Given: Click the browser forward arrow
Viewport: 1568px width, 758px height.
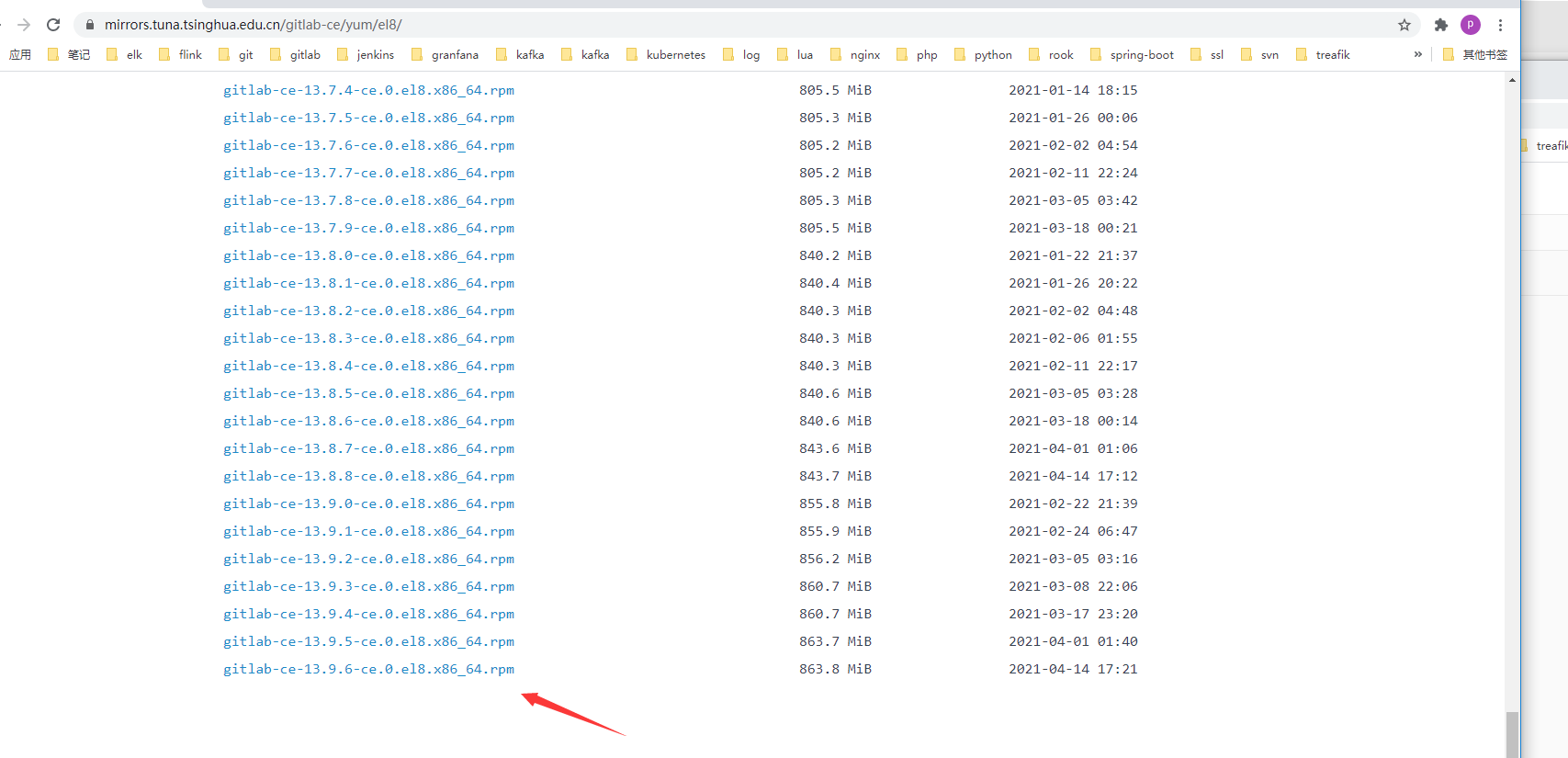Looking at the screenshot, I should coord(24,25).
